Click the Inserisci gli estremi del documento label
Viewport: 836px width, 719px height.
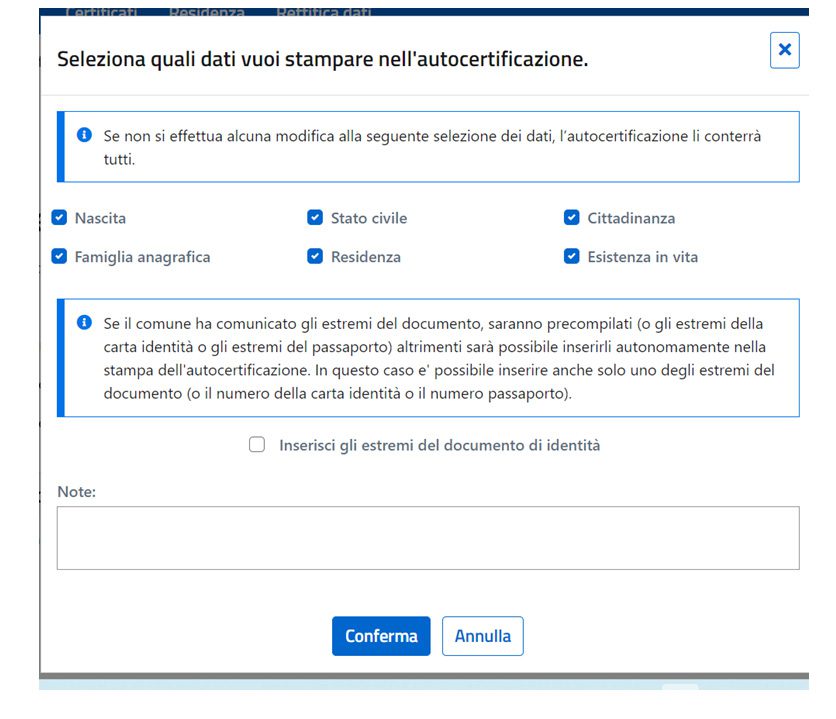440,445
